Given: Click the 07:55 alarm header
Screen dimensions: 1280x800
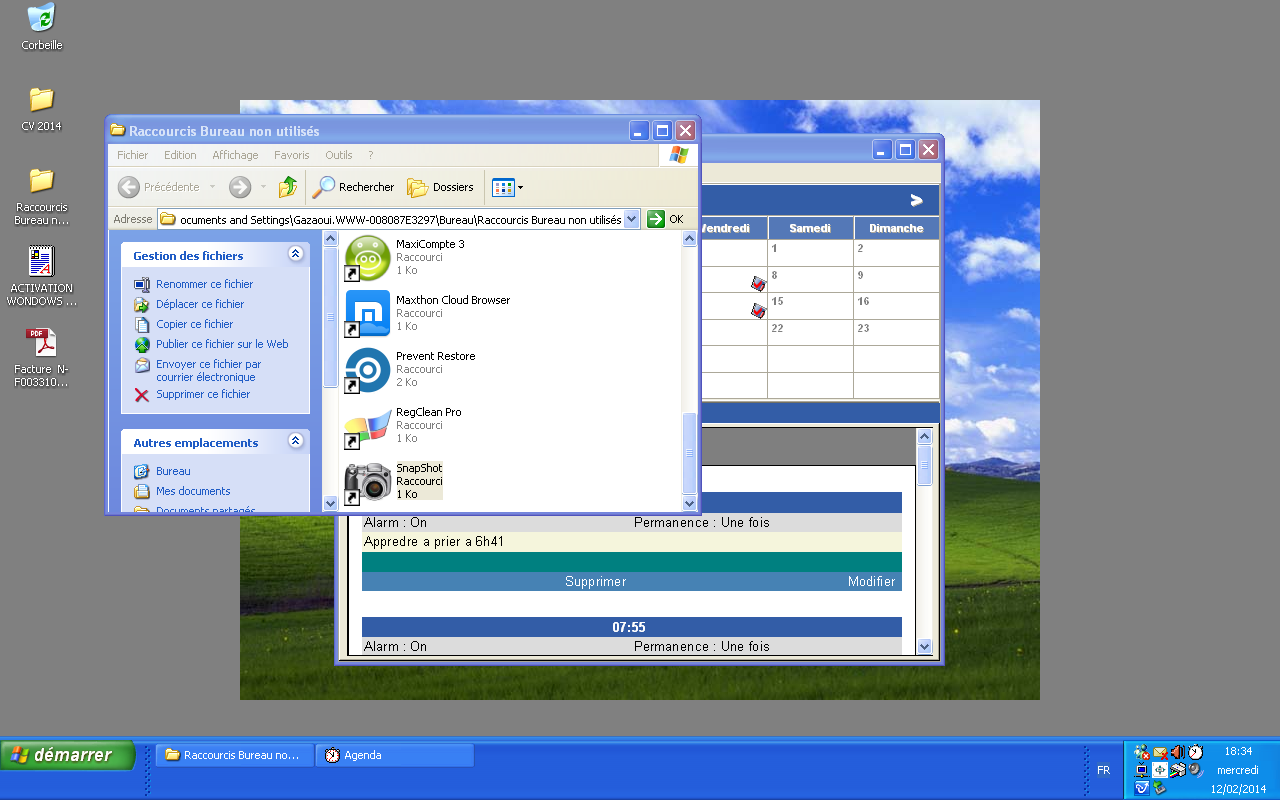Looking at the screenshot, I should 631,627.
